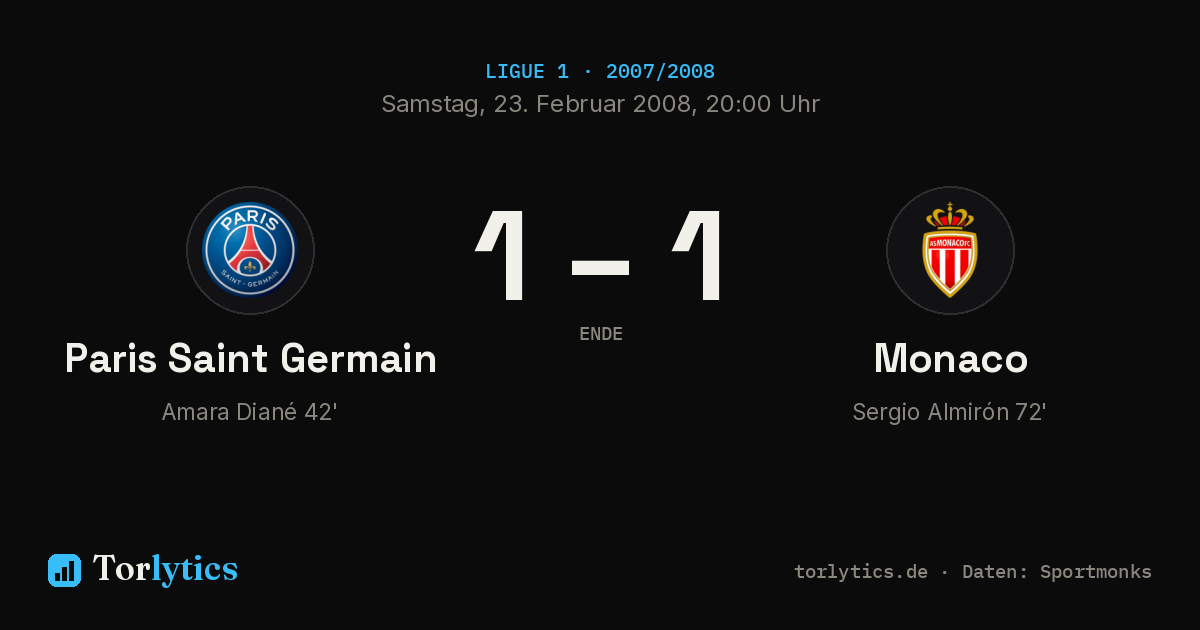Click the home score digit 1
This screenshot has width=1200, height=630.
(502, 255)
